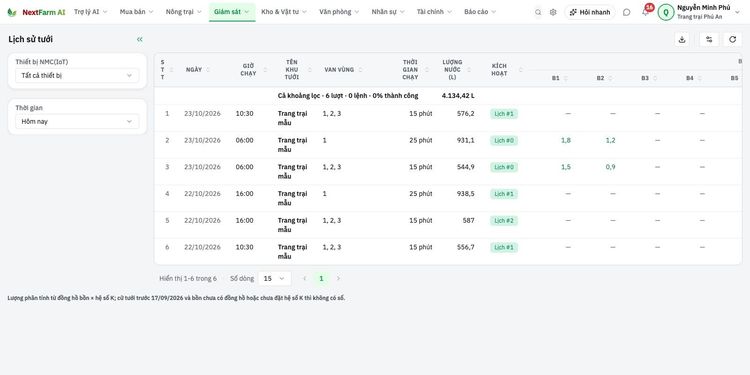Click the Nguyễn Minh Phú user name
This screenshot has height=375, width=750.
click(x=704, y=8)
